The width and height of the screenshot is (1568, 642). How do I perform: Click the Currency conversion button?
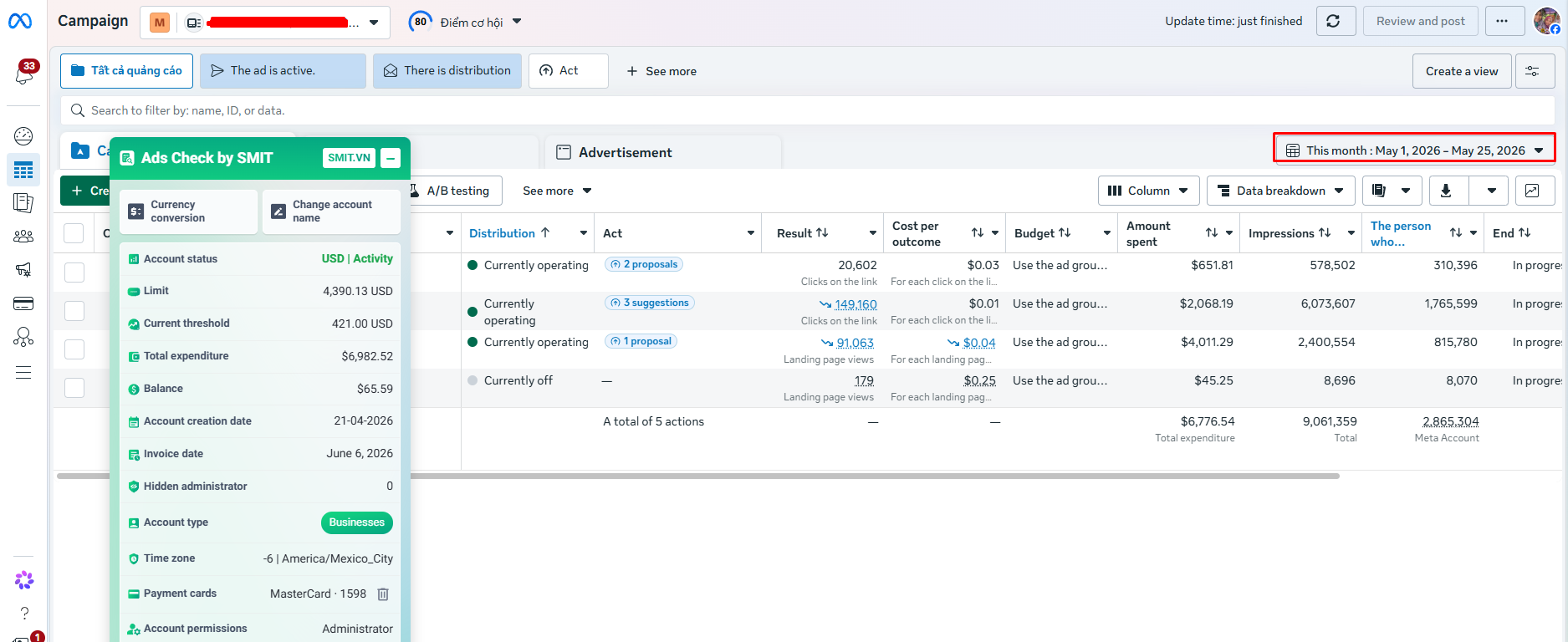click(x=188, y=211)
